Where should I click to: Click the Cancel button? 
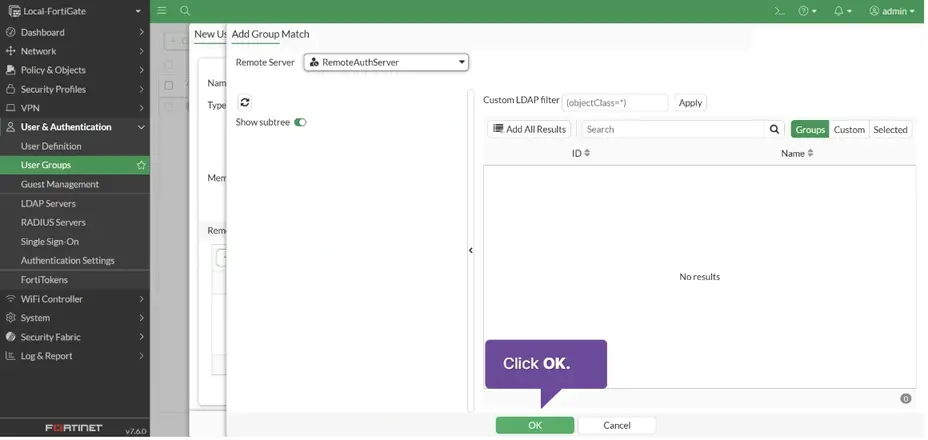point(617,425)
